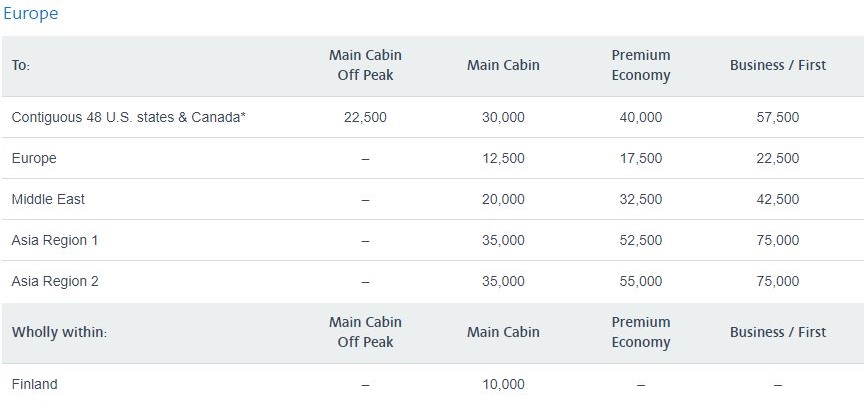Click the 12,500 Main Cabin value for Europe

point(503,158)
